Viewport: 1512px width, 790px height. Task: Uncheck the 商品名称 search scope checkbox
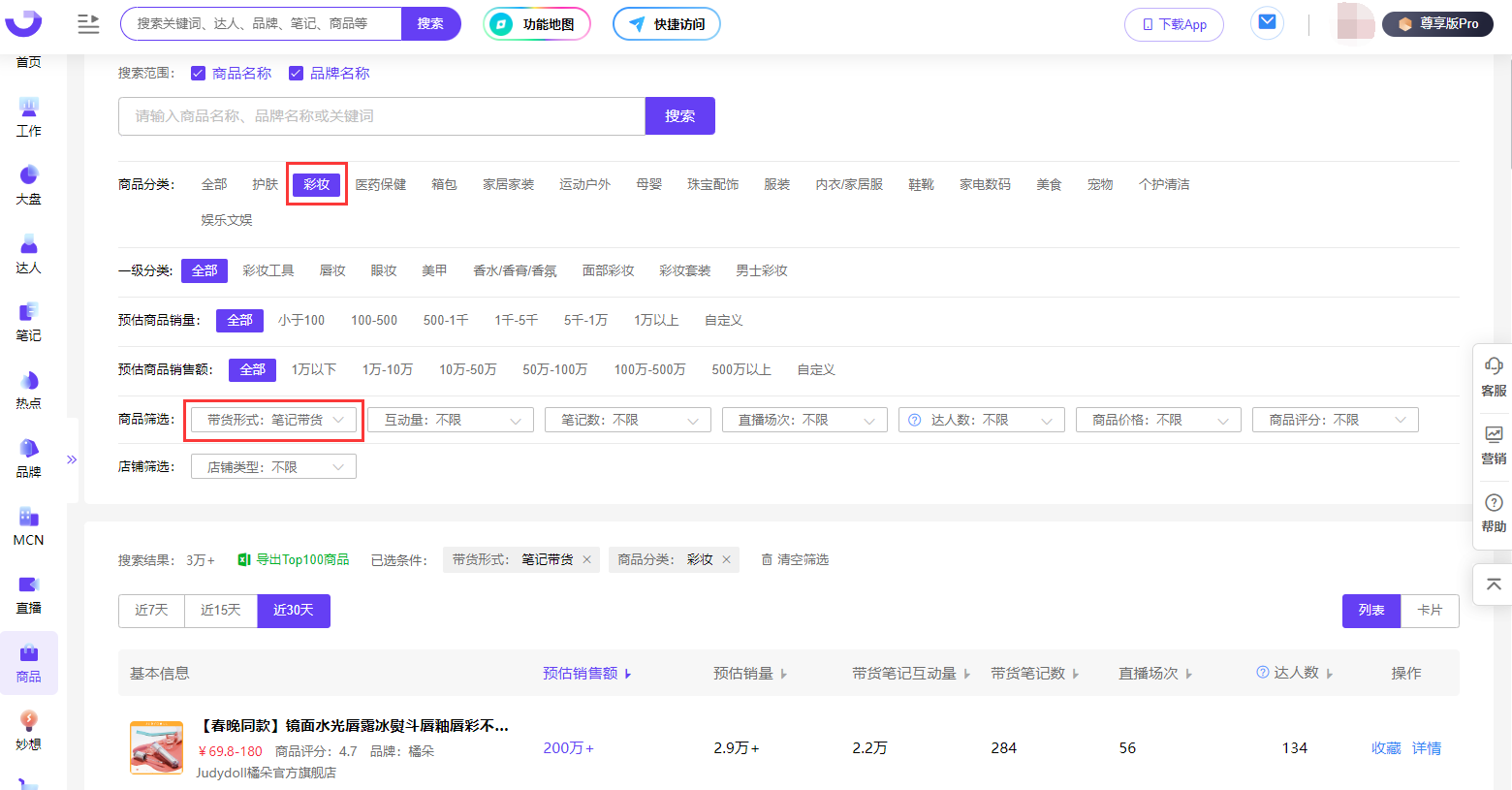pyautogui.click(x=199, y=72)
